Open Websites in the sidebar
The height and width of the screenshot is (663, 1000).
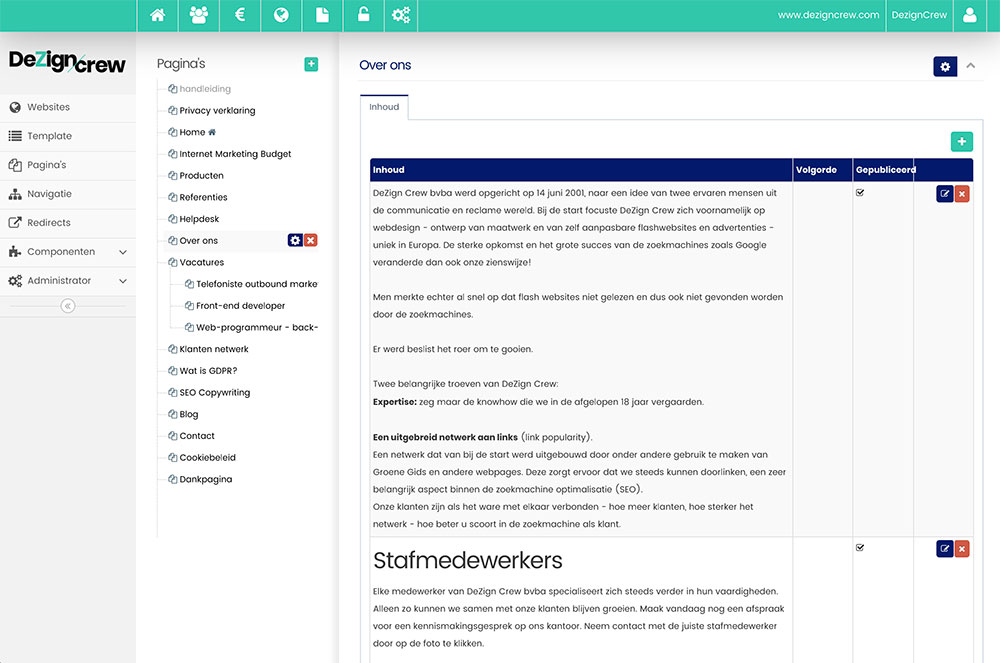coord(68,107)
